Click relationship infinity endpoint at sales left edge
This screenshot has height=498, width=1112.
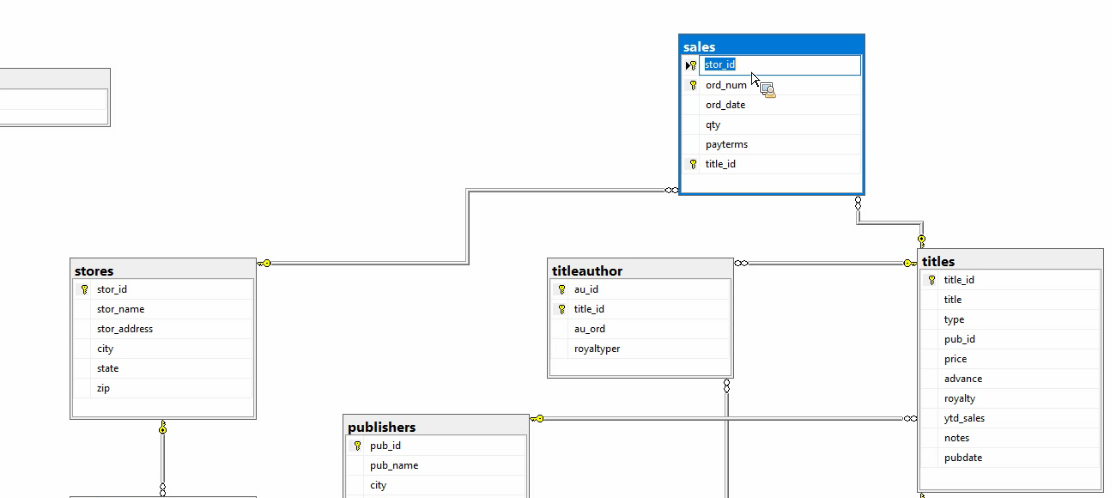[671, 189]
